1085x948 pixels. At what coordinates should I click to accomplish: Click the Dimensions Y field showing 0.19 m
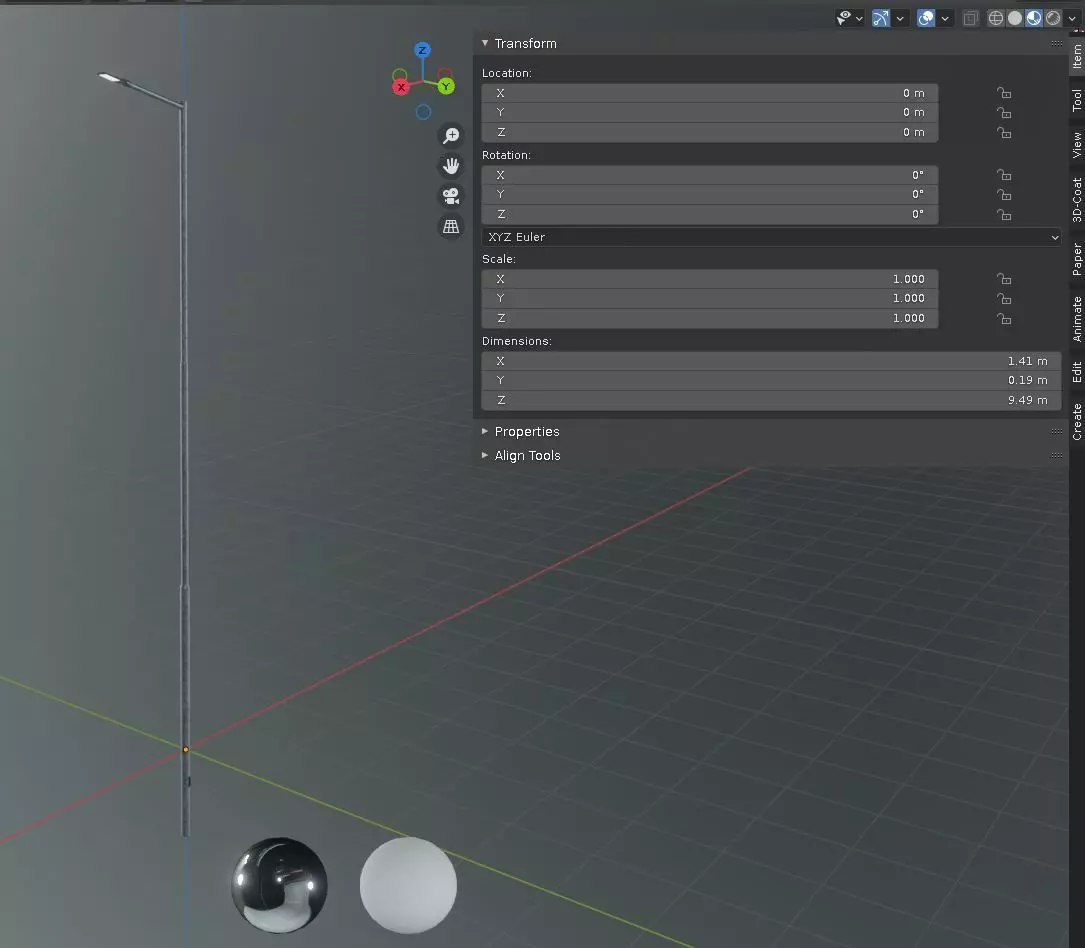(771, 381)
